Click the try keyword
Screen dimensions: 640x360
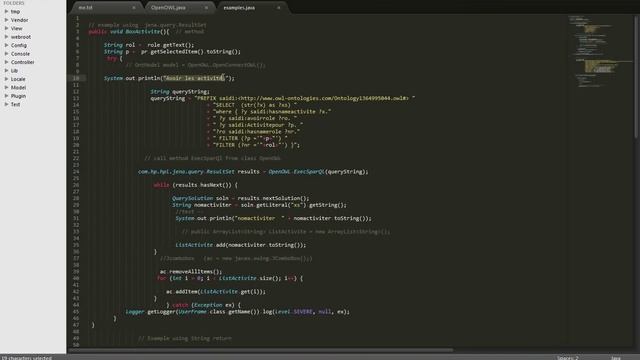click(x=111, y=58)
